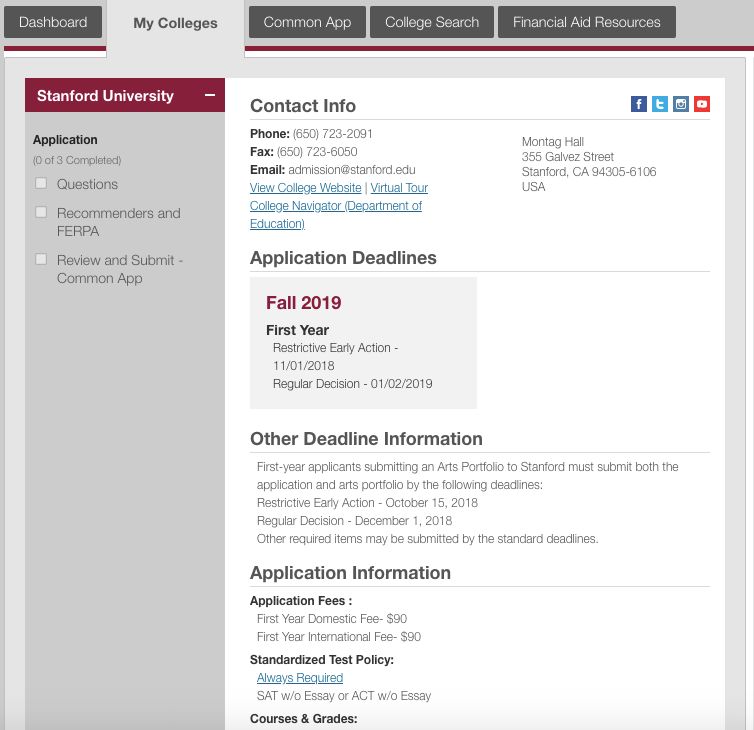Viewport: 754px width, 730px height.
Task: Click the Stanford University sidebar header
Action: 125,95
